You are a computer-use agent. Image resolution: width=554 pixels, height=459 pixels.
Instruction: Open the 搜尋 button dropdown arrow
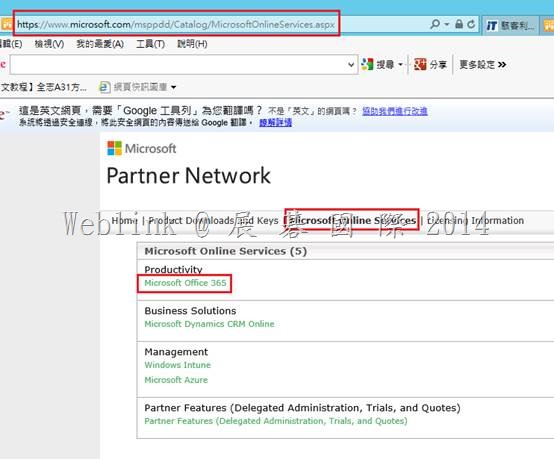(x=400, y=64)
